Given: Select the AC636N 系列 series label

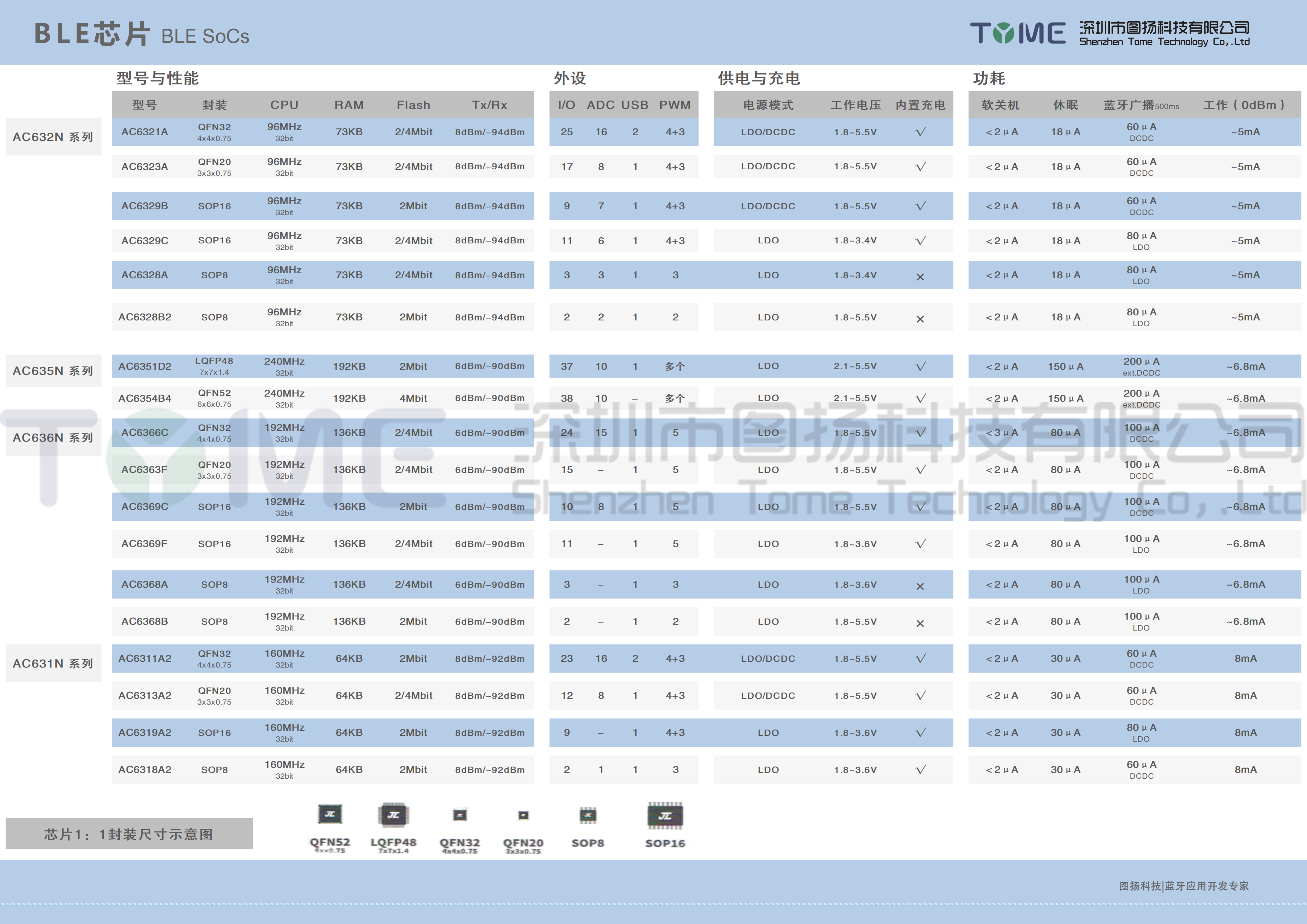Looking at the screenshot, I should pyautogui.click(x=53, y=438).
